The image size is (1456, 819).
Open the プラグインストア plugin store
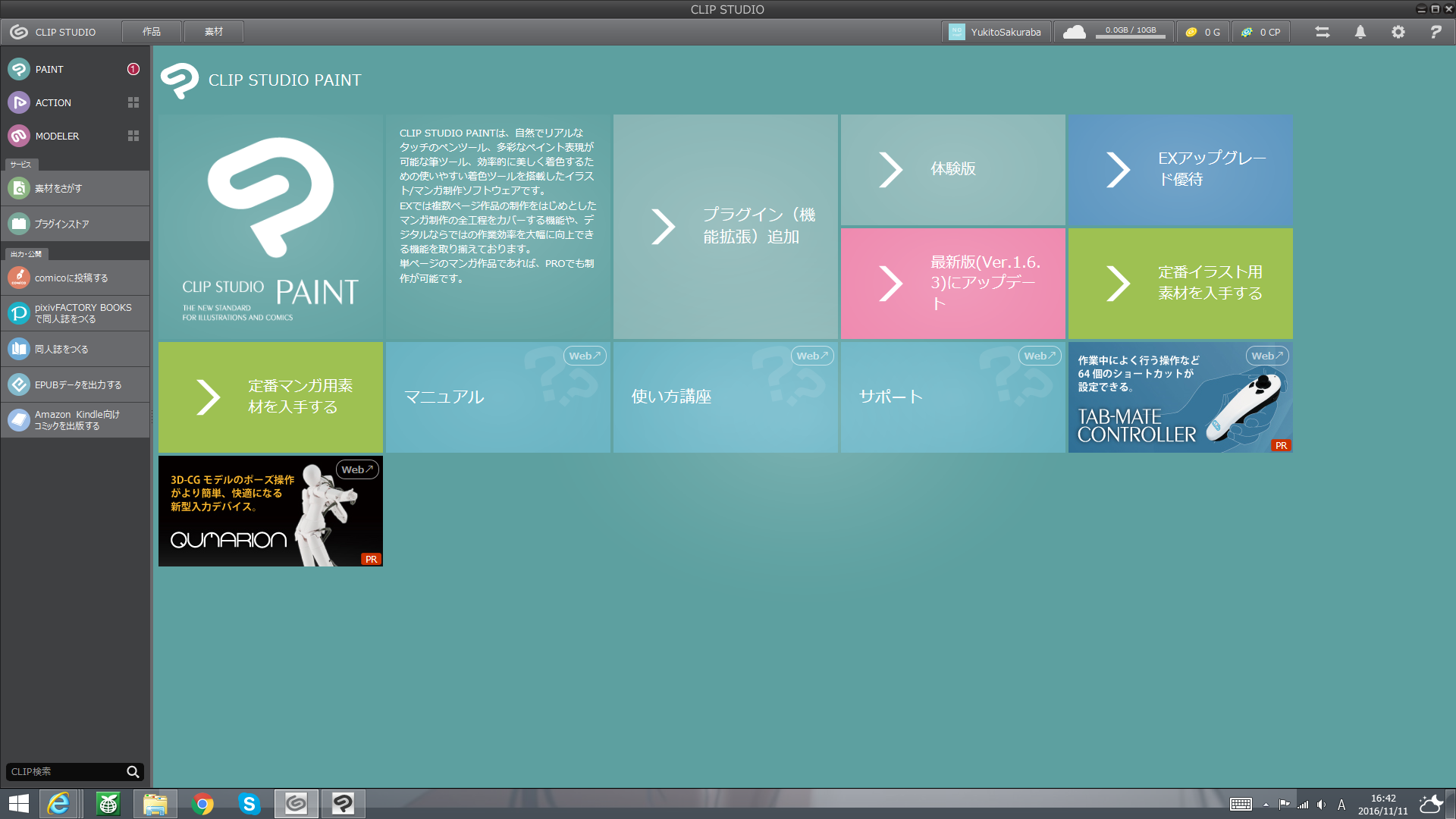pyautogui.click(x=75, y=224)
